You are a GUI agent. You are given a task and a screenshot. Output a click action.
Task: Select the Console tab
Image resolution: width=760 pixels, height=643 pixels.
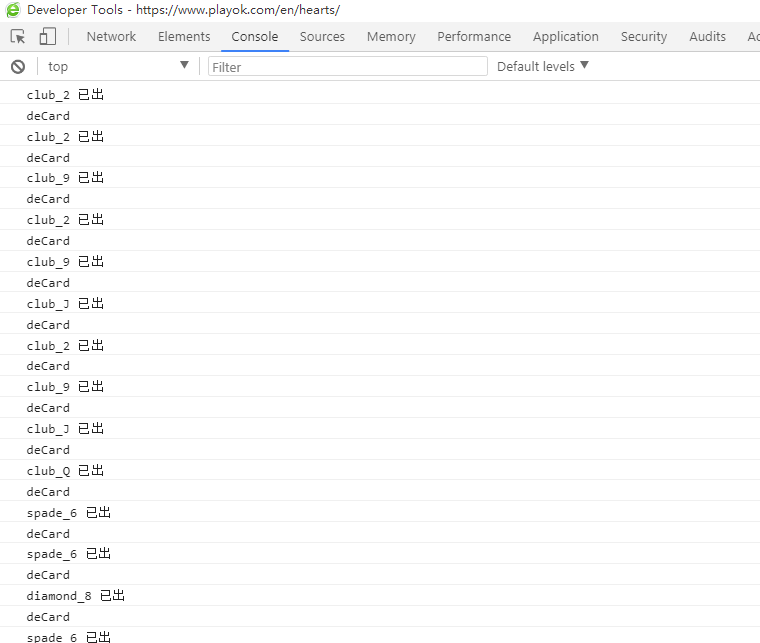(x=254, y=36)
